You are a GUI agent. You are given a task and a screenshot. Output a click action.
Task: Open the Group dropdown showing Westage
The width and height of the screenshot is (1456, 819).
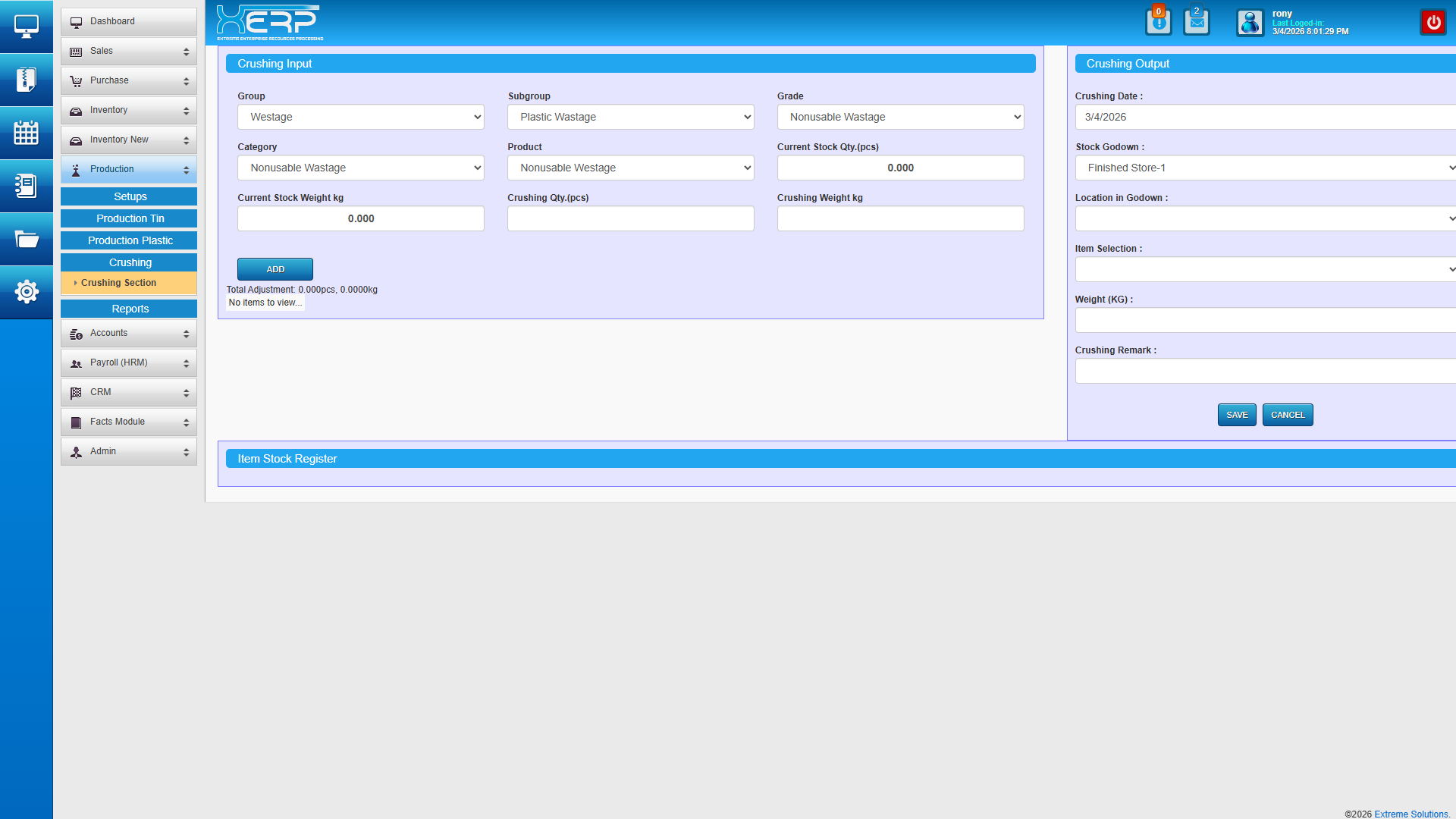coord(361,117)
